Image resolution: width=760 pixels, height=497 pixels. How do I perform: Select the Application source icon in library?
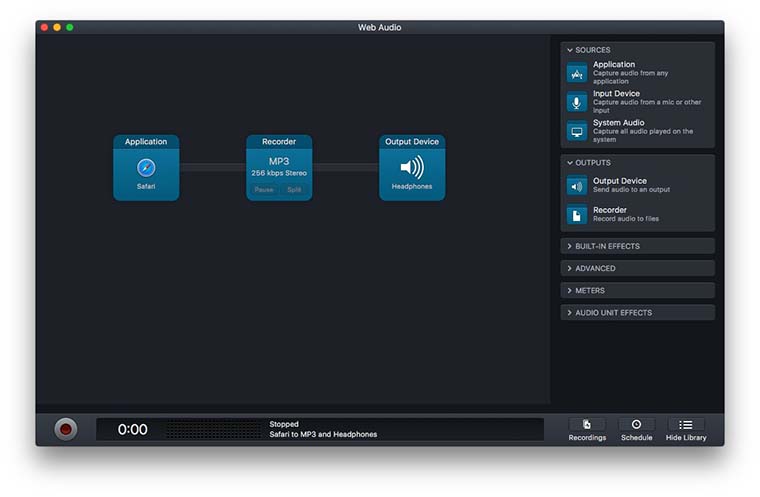click(x=577, y=73)
